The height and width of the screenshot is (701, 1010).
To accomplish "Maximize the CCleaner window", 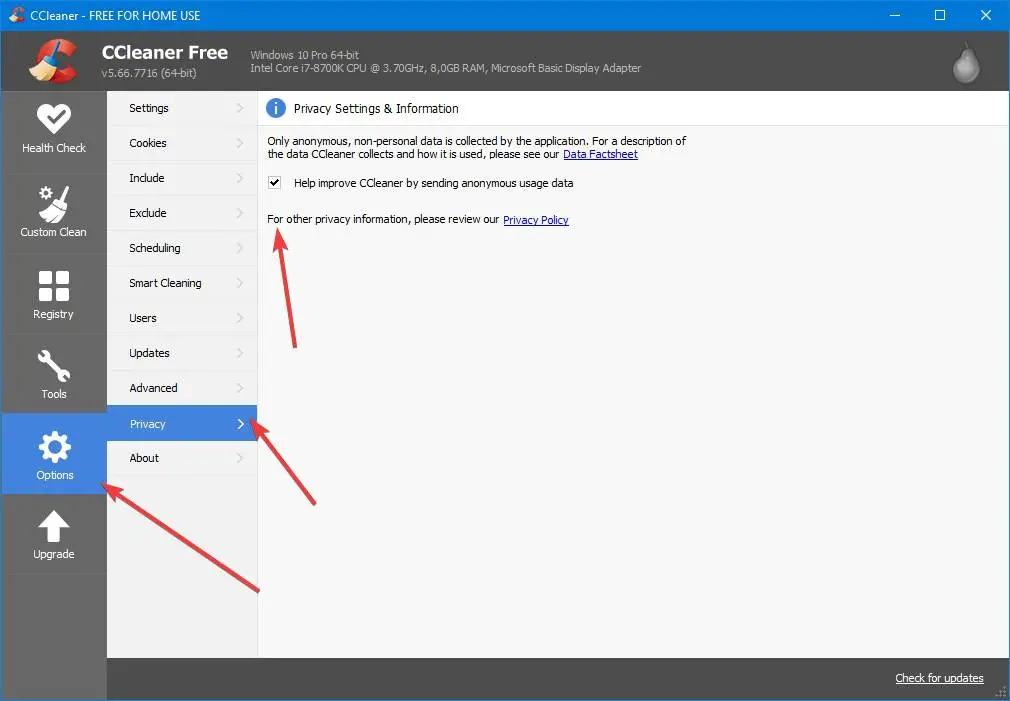I will click(x=940, y=15).
